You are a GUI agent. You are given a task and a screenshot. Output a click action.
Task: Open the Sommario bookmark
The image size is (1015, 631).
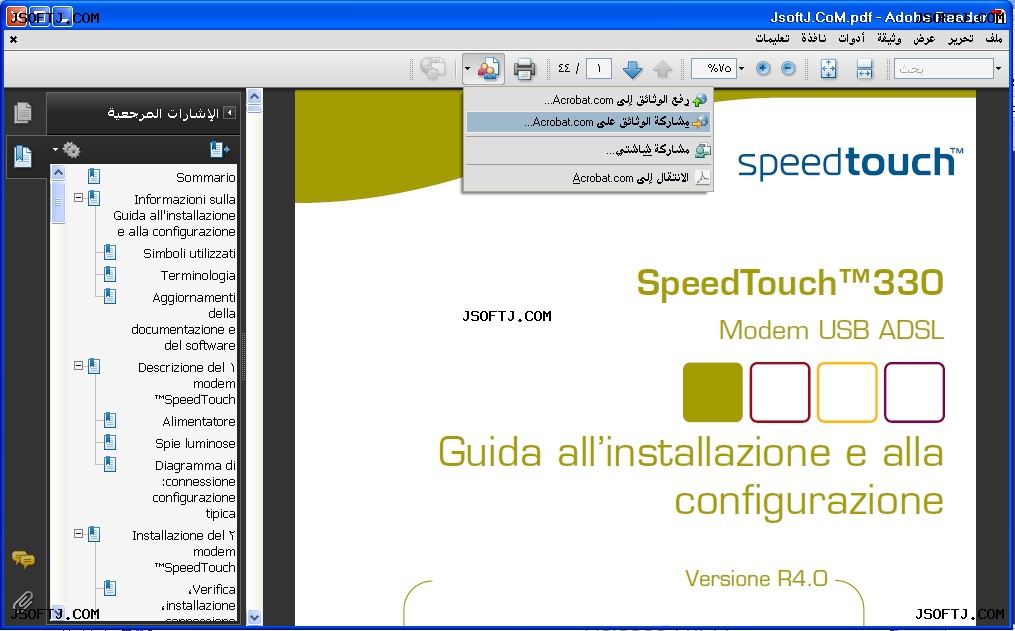205,177
